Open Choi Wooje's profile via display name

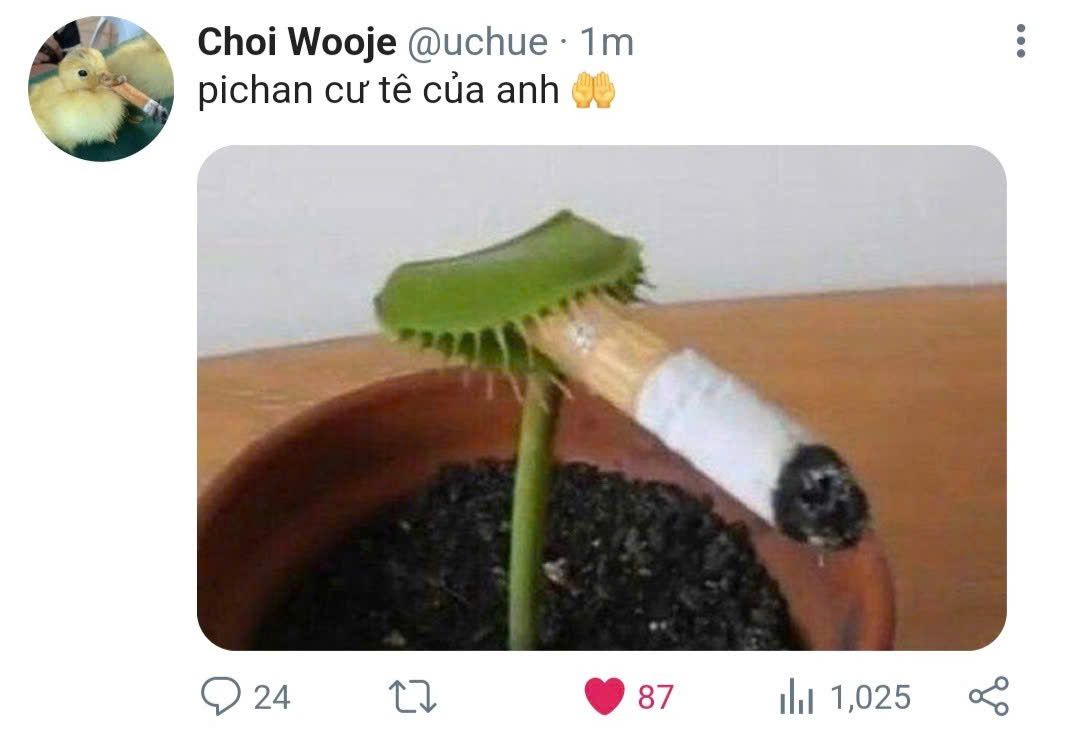pos(297,42)
